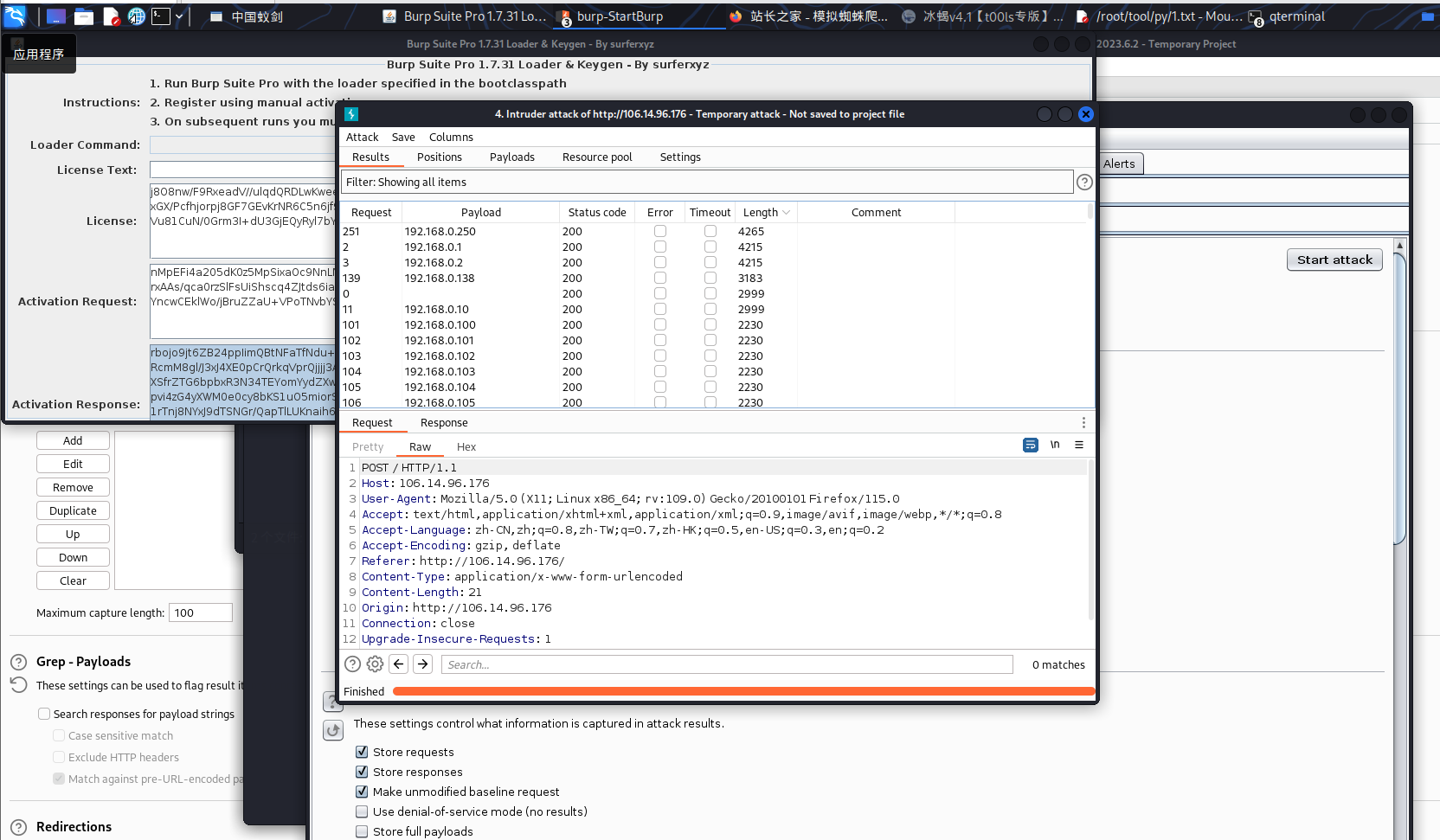Viewport: 1440px width, 840px height.
Task: Click the blue desktop icon in top panel
Action: coord(55,16)
